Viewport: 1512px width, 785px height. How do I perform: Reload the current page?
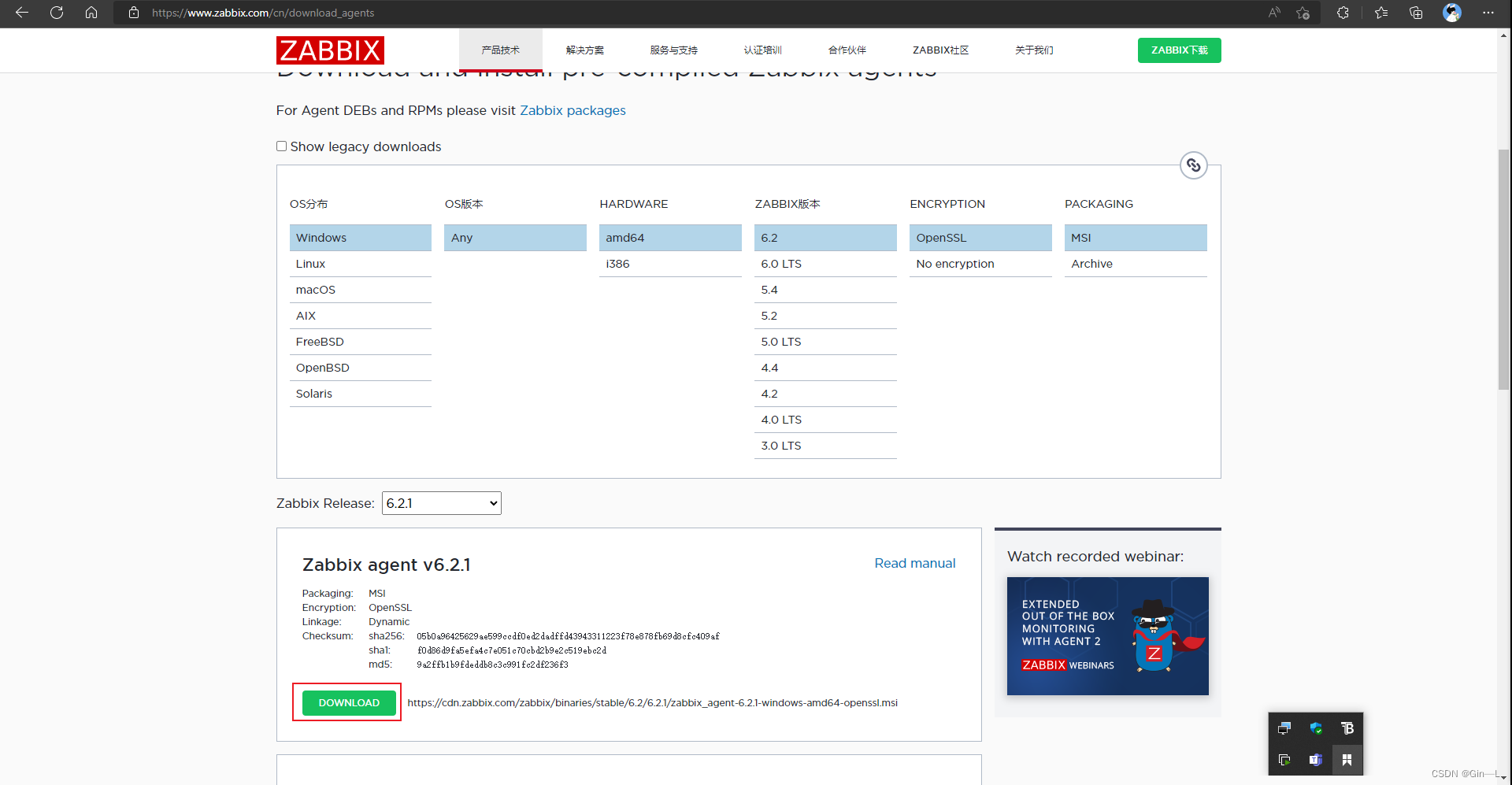click(57, 13)
